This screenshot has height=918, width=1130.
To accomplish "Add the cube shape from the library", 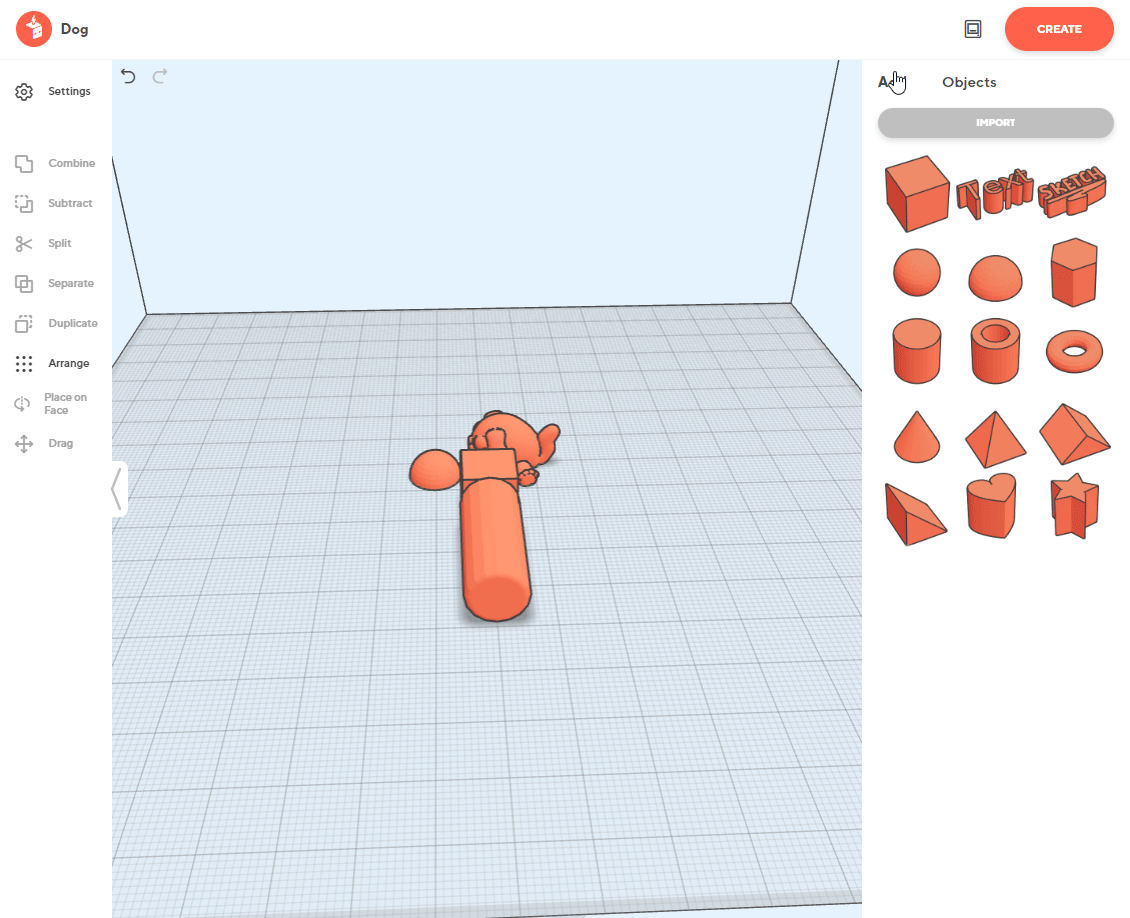I will click(916, 193).
